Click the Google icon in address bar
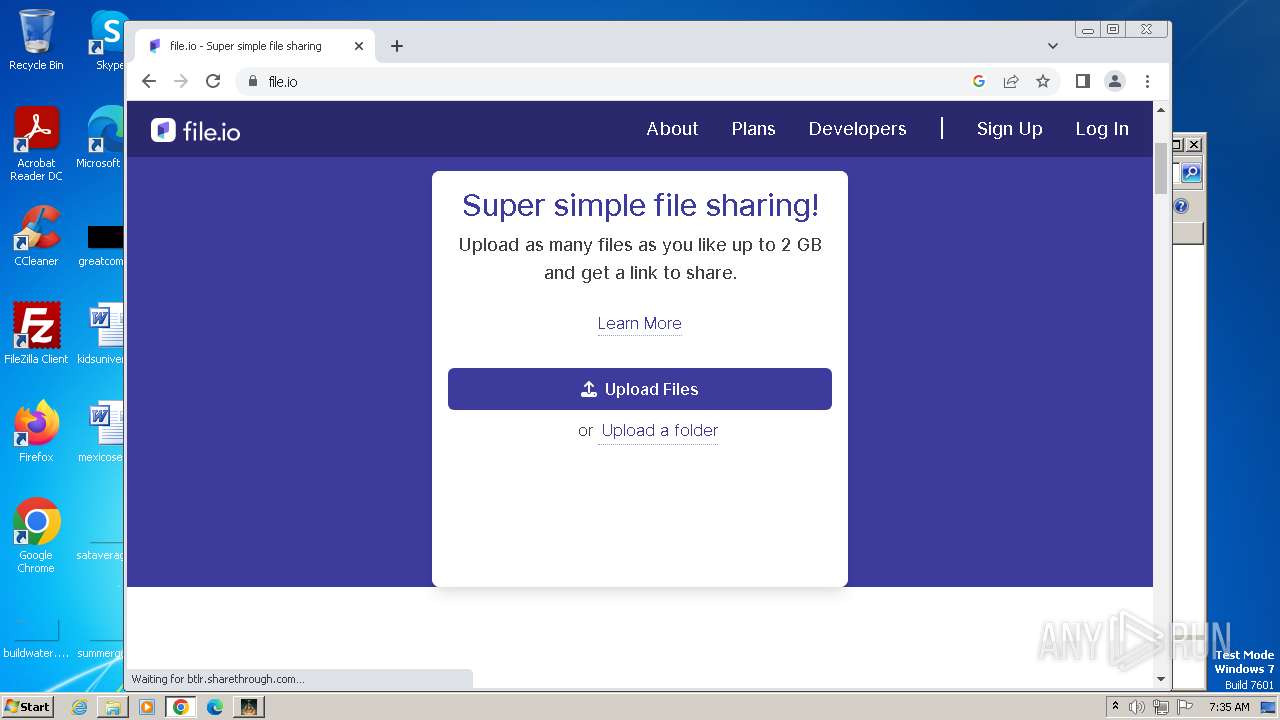 tap(979, 81)
